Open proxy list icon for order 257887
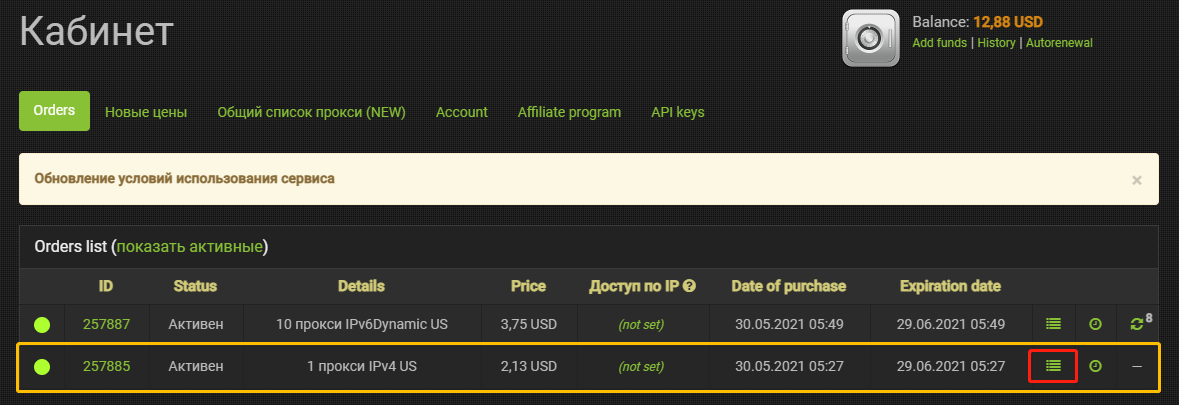Image resolution: width=1179 pixels, height=405 pixels. tap(1053, 324)
